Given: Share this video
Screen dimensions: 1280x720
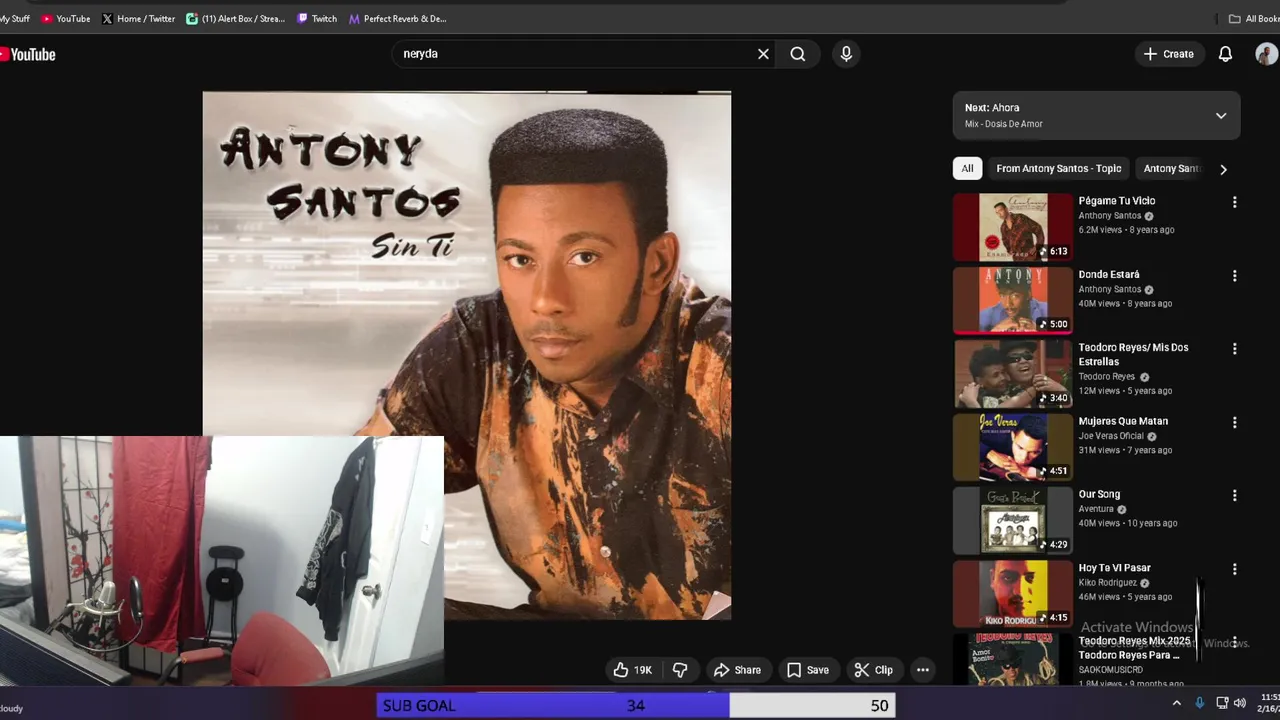Looking at the screenshot, I should pyautogui.click(x=737, y=670).
